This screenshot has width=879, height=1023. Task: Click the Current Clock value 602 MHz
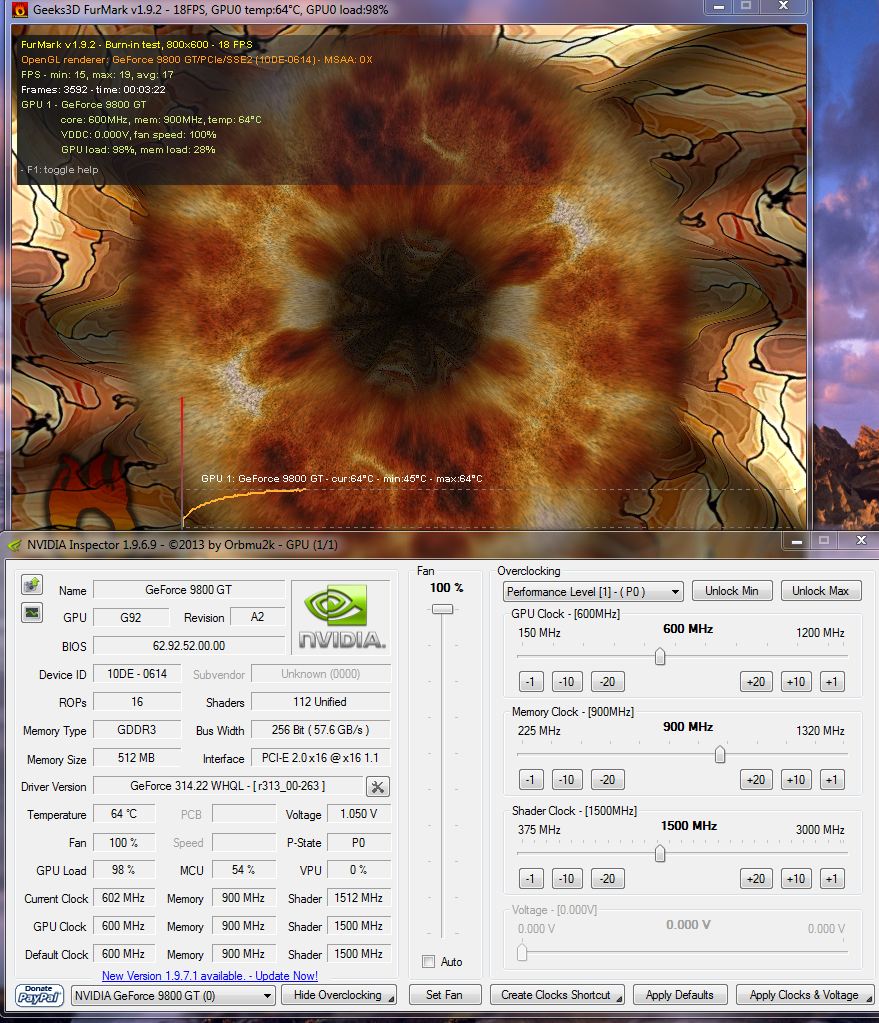point(124,898)
